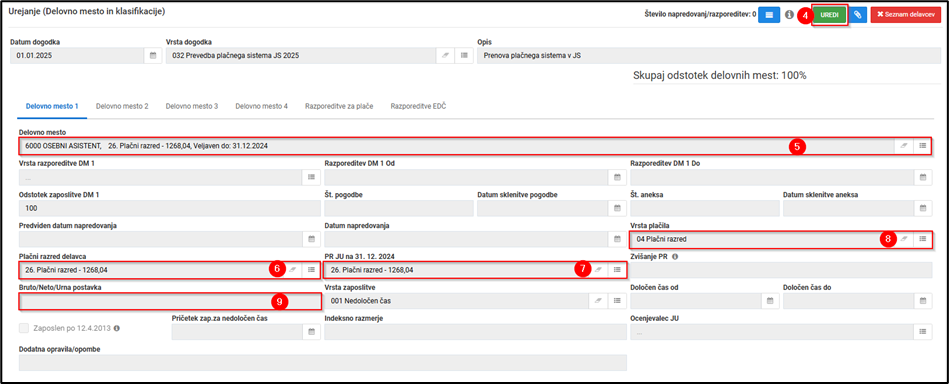
Task: Open the Seznam delavcev list
Action: [905, 15]
